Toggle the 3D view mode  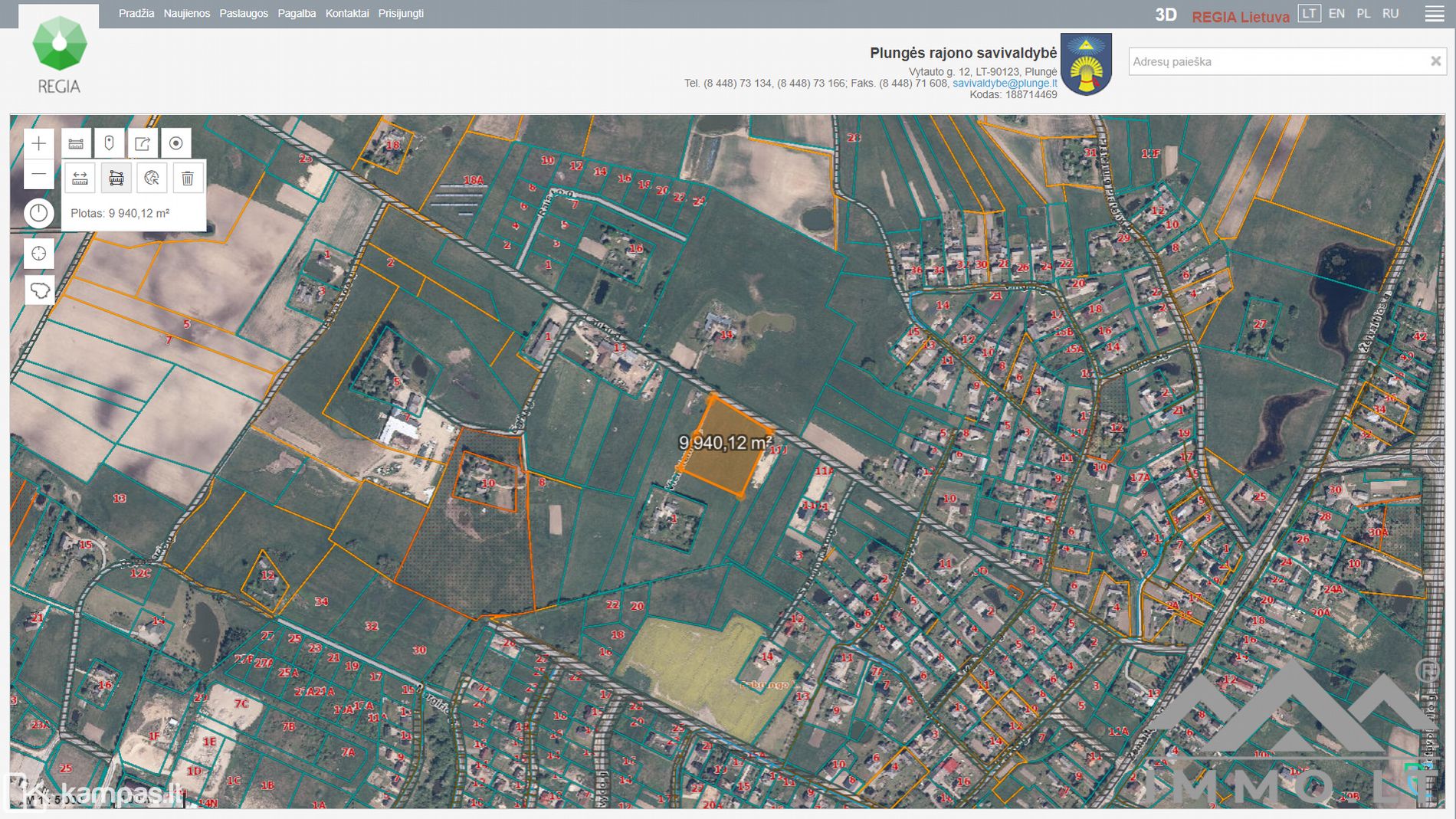pyautogui.click(x=1166, y=15)
